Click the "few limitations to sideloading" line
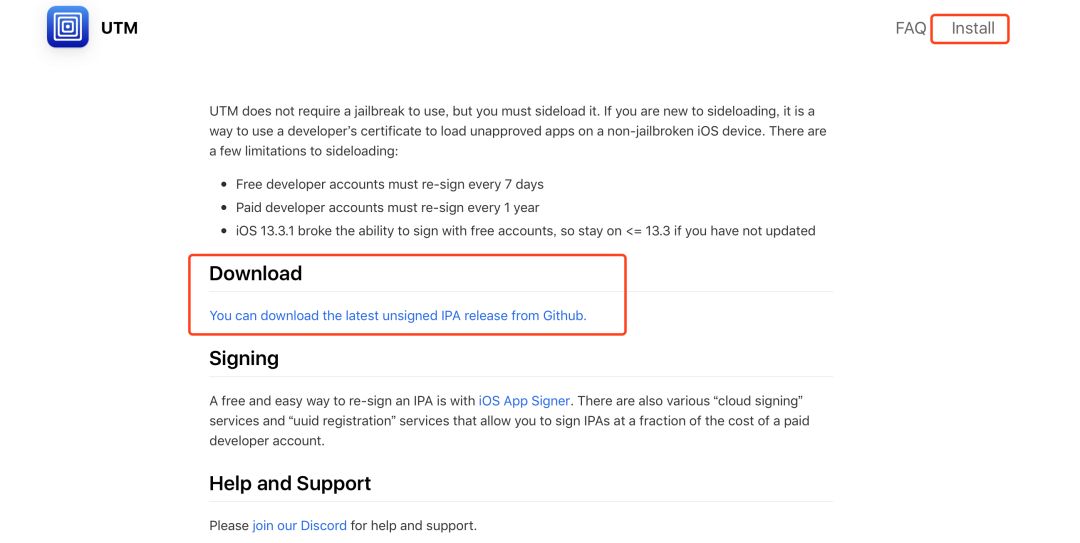This screenshot has height=543, width=1080. click(303, 151)
